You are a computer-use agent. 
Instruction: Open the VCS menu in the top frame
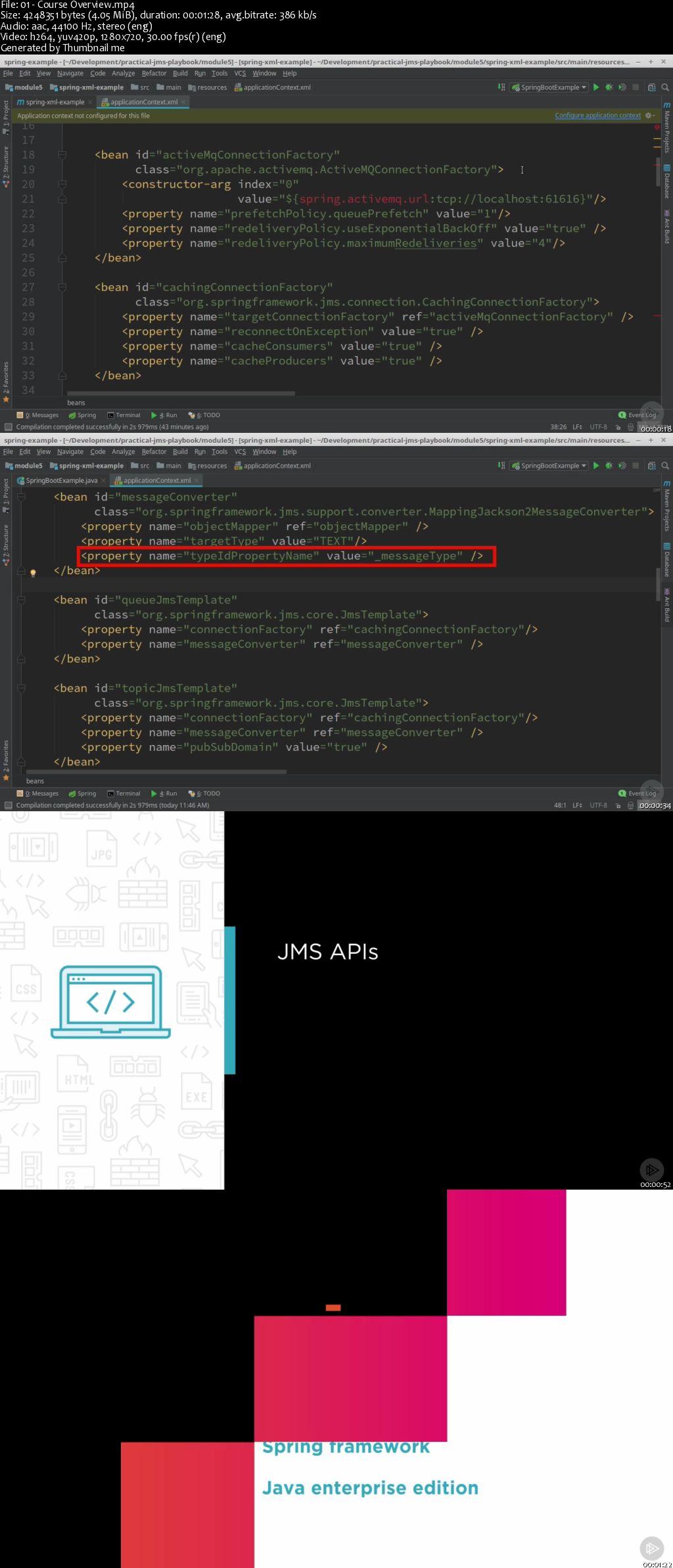click(240, 74)
